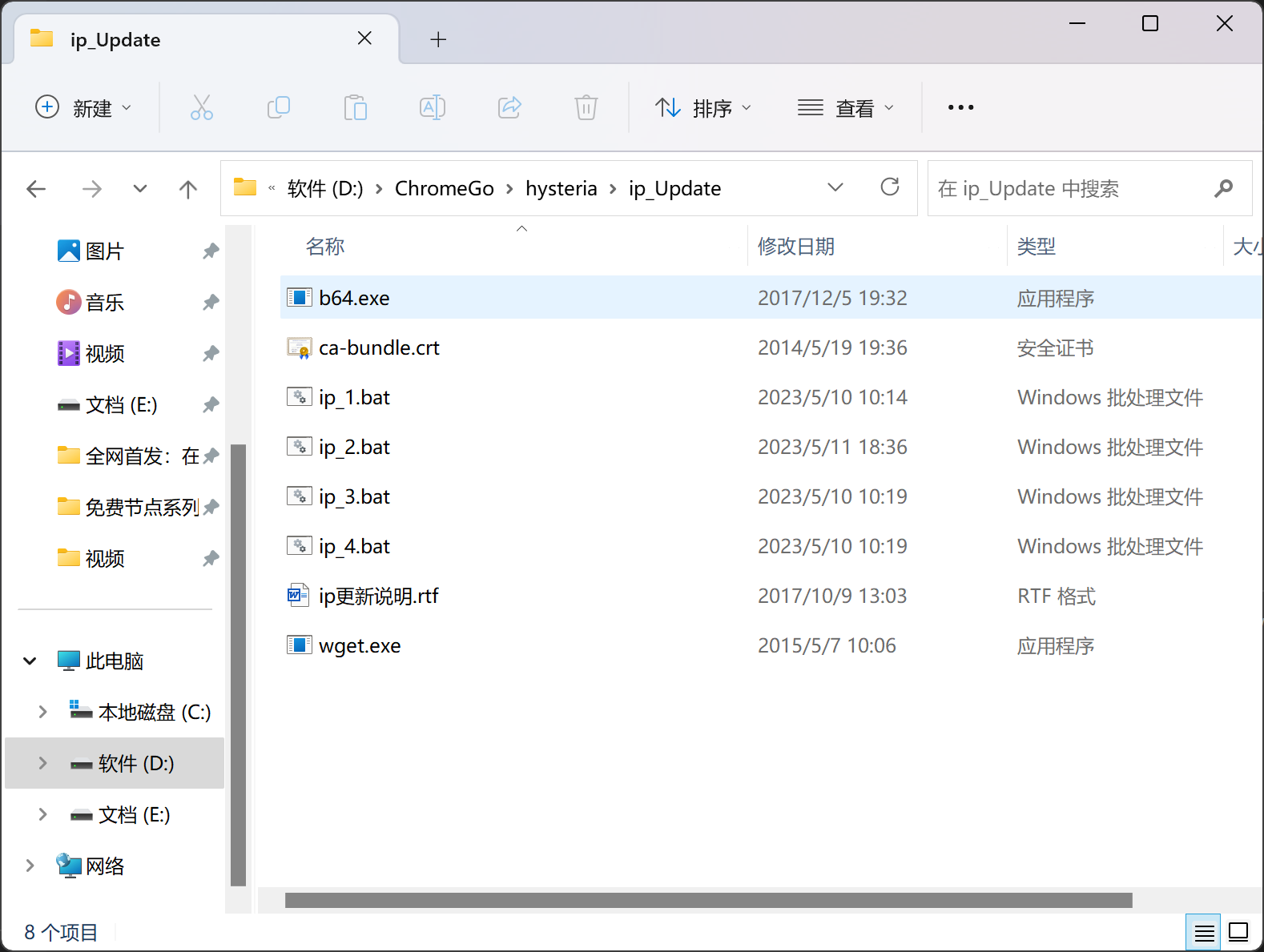
Task: Show hidden breadcrumb path chevrons
Action: (272, 188)
